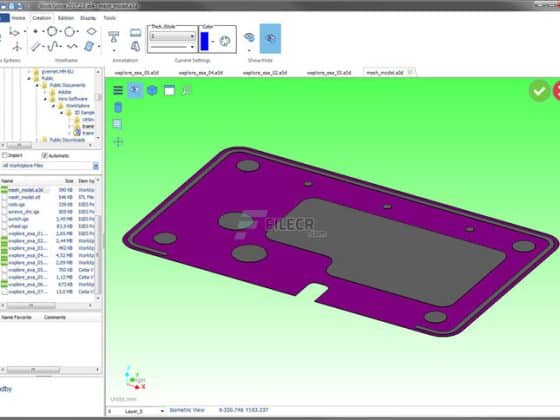Click the viewport zoom search icon

[x=186, y=91]
